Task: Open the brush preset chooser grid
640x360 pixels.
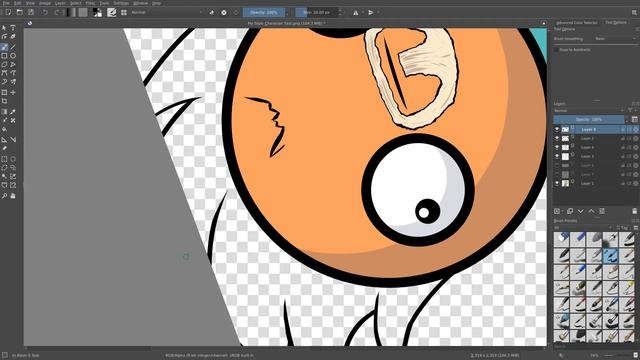Action: pyautogui.click(x=124, y=13)
